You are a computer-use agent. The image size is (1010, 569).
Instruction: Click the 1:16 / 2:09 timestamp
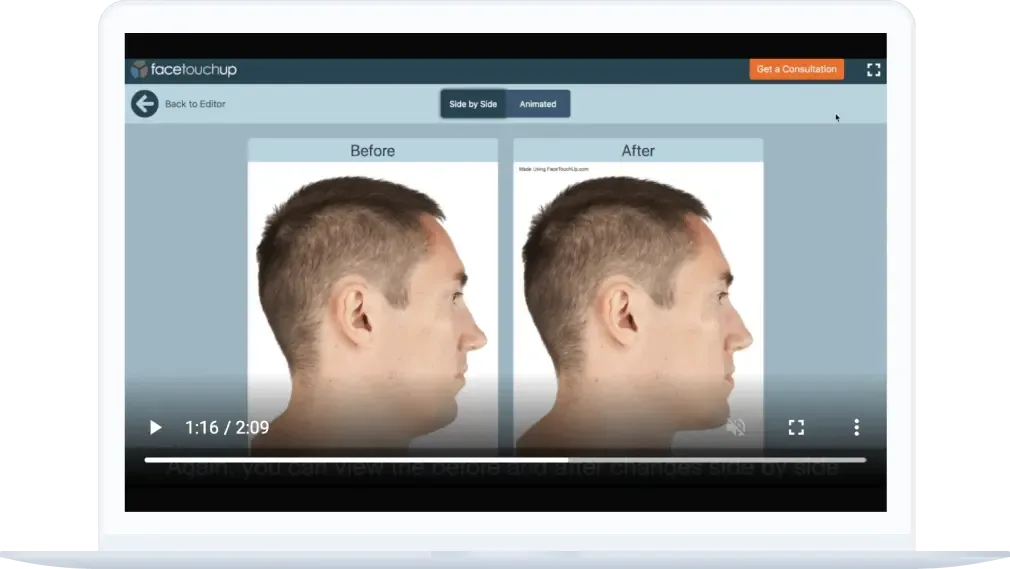[x=227, y=428]
